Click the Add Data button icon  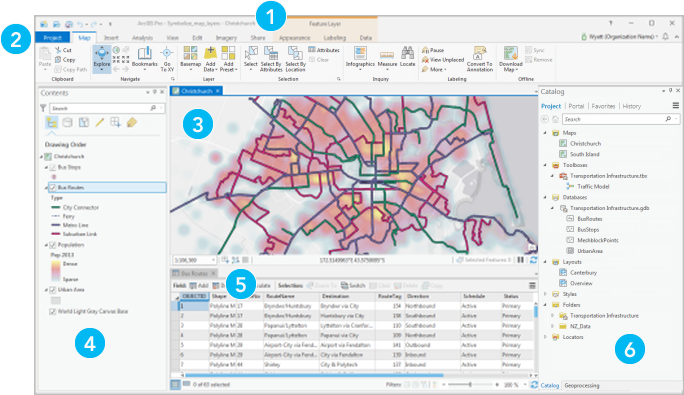(x=210, y=53)
